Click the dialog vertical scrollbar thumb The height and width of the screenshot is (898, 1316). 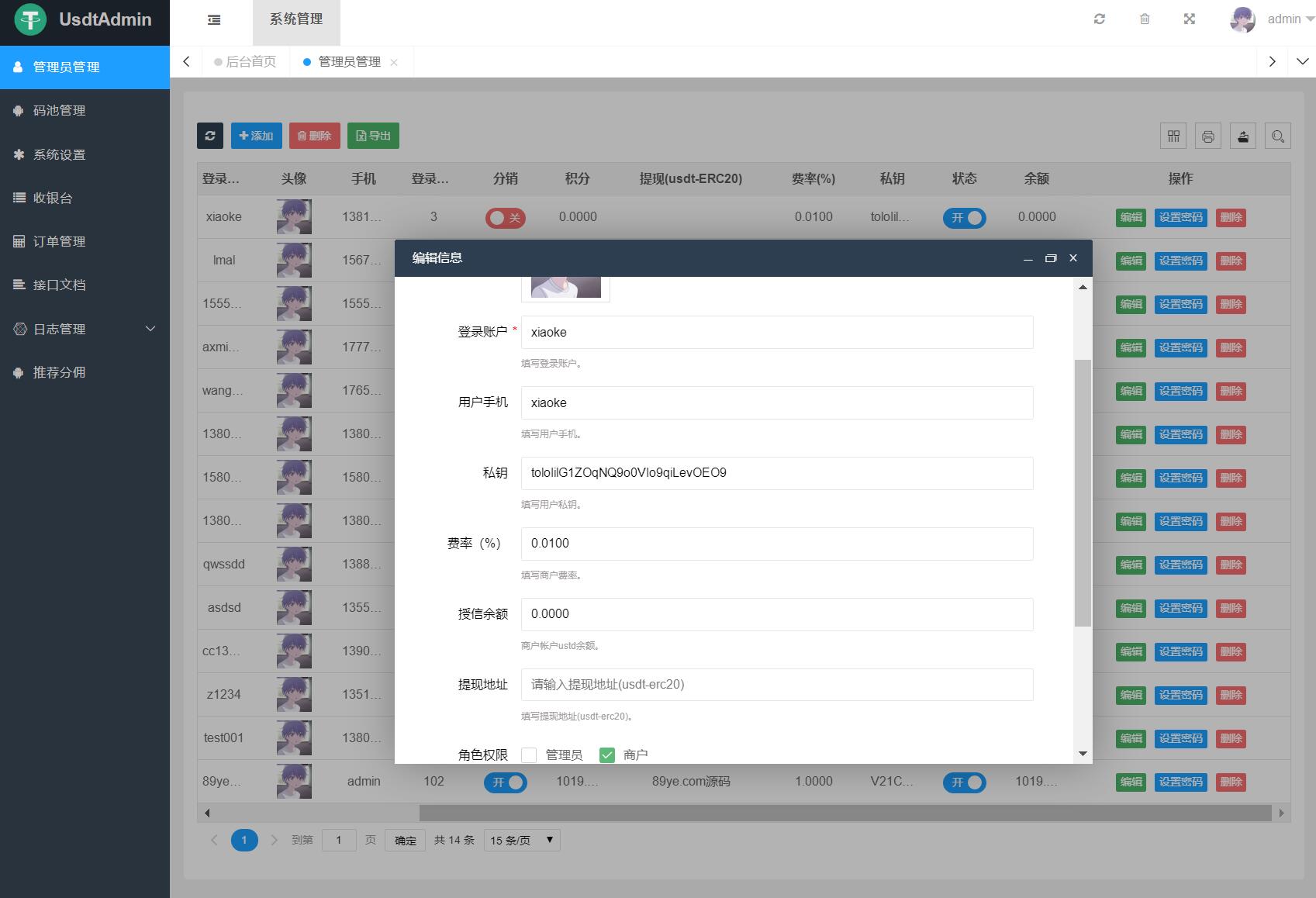[x=1083, y=493]
